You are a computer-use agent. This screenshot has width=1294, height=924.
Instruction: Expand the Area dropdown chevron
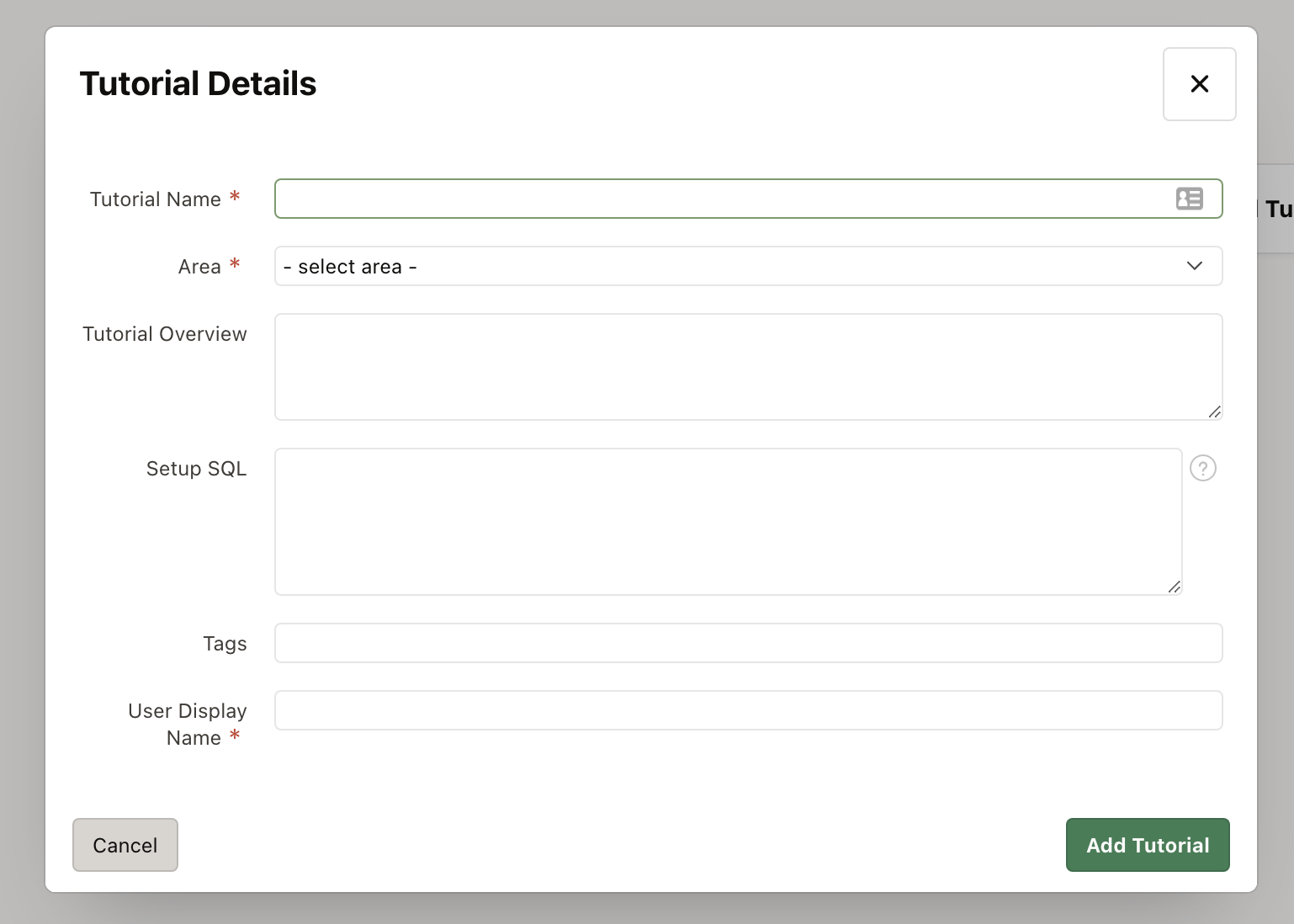pos(1194,266)
